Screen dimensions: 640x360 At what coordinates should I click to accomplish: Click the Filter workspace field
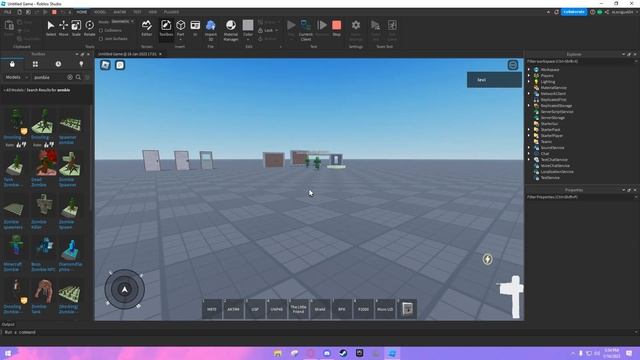[x=581, y=61]
